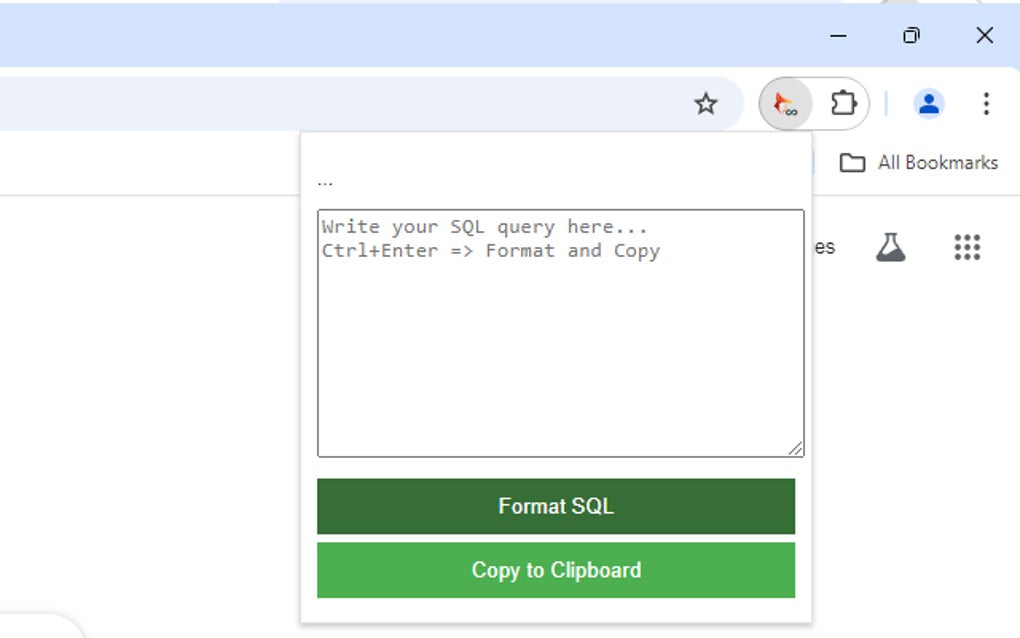This screenshot has width=1020, height=638.
Task: Click the pinned SQL extension in the toolbar
Action: pos(784,103)
